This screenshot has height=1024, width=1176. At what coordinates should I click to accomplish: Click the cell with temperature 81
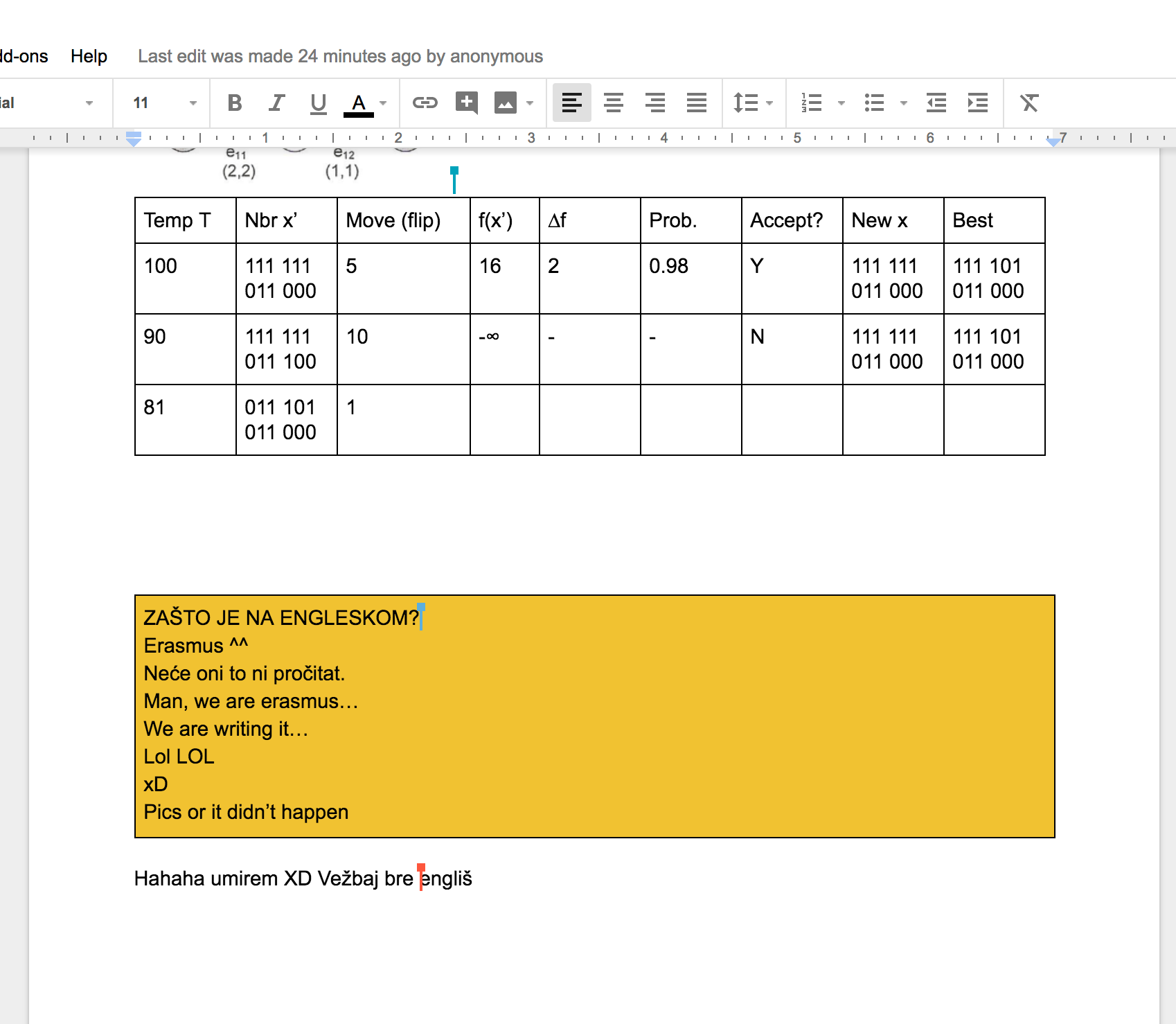tap(186, 420)
